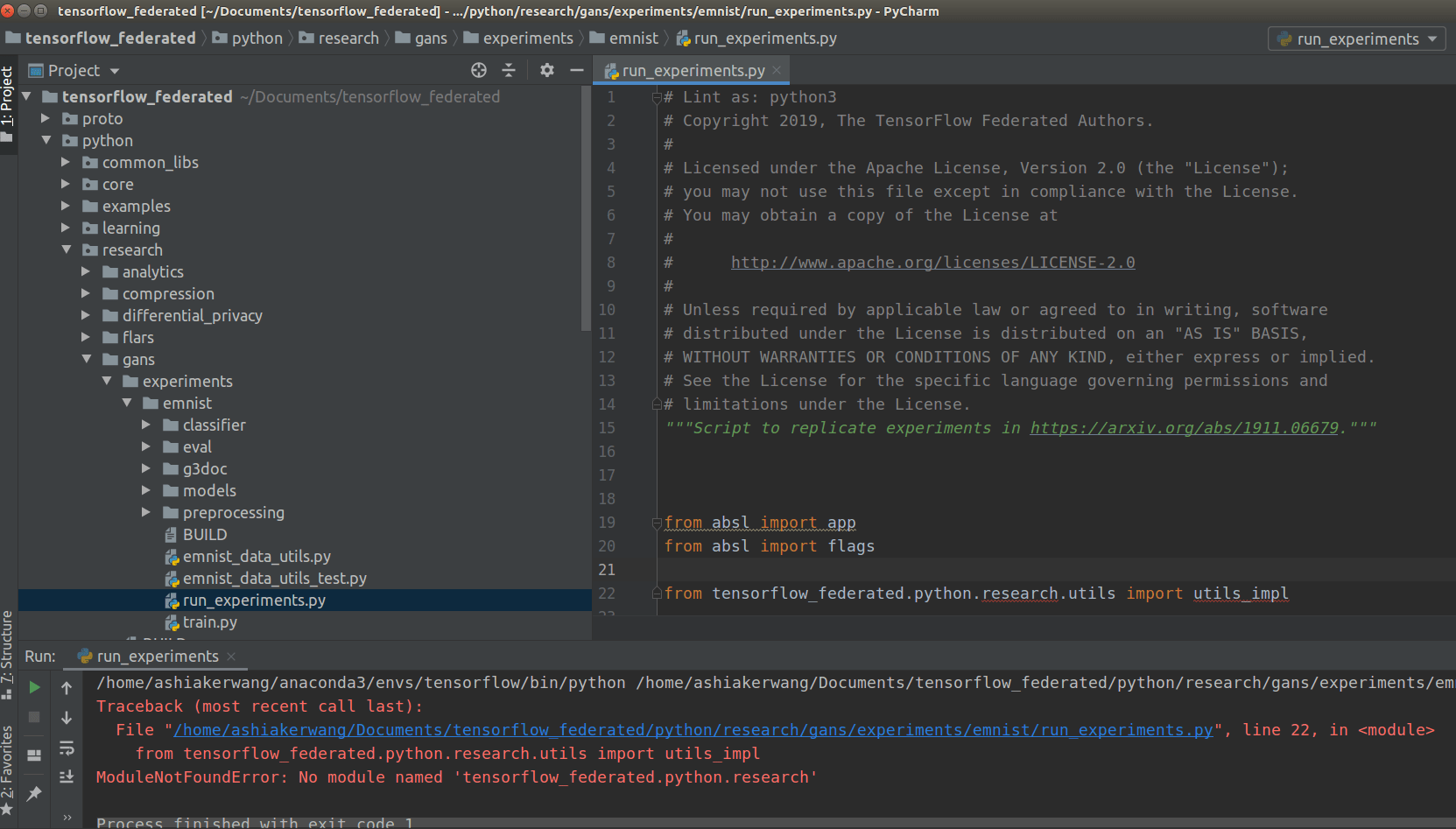Viewport: 1456px width, 829px height.
Task: Hide the Project tool window
Action: point(577,70)
